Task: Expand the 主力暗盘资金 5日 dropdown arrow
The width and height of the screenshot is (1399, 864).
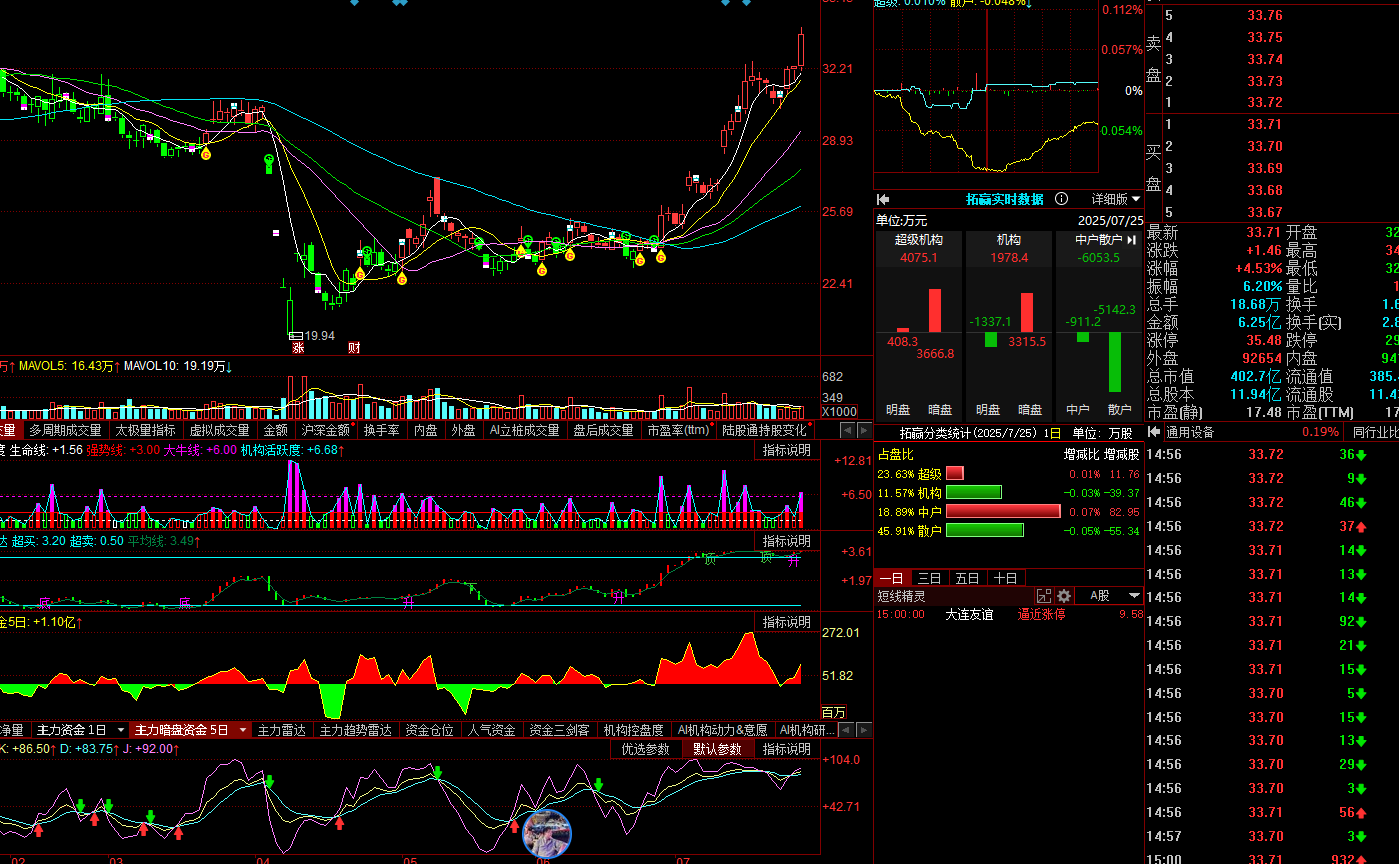Action: (x=243, y=730)
